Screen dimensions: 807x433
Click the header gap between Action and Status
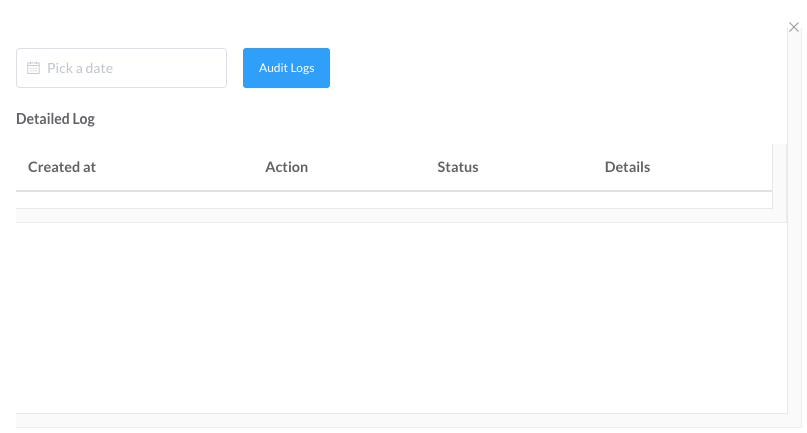pos(372,167)
